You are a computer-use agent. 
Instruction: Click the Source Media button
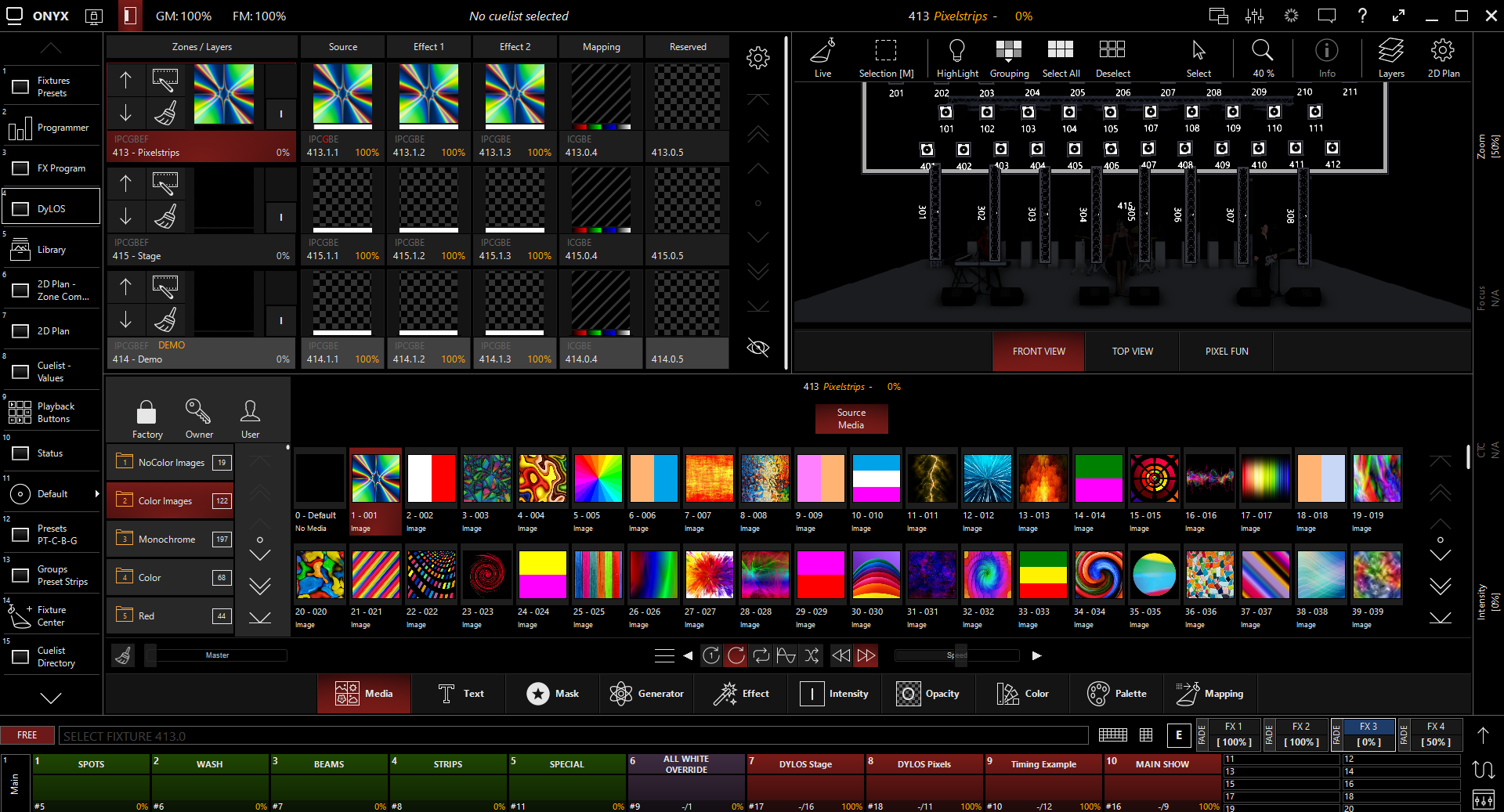[851, 419]
